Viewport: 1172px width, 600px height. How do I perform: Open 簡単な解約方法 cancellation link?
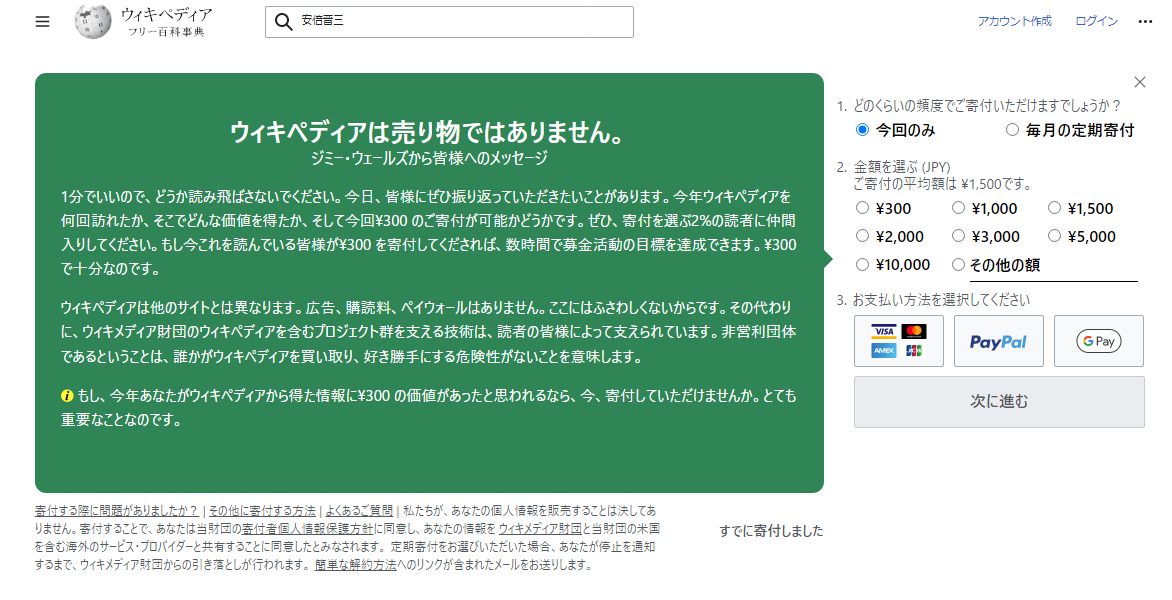pyautogui.click(x=355, y=566)
